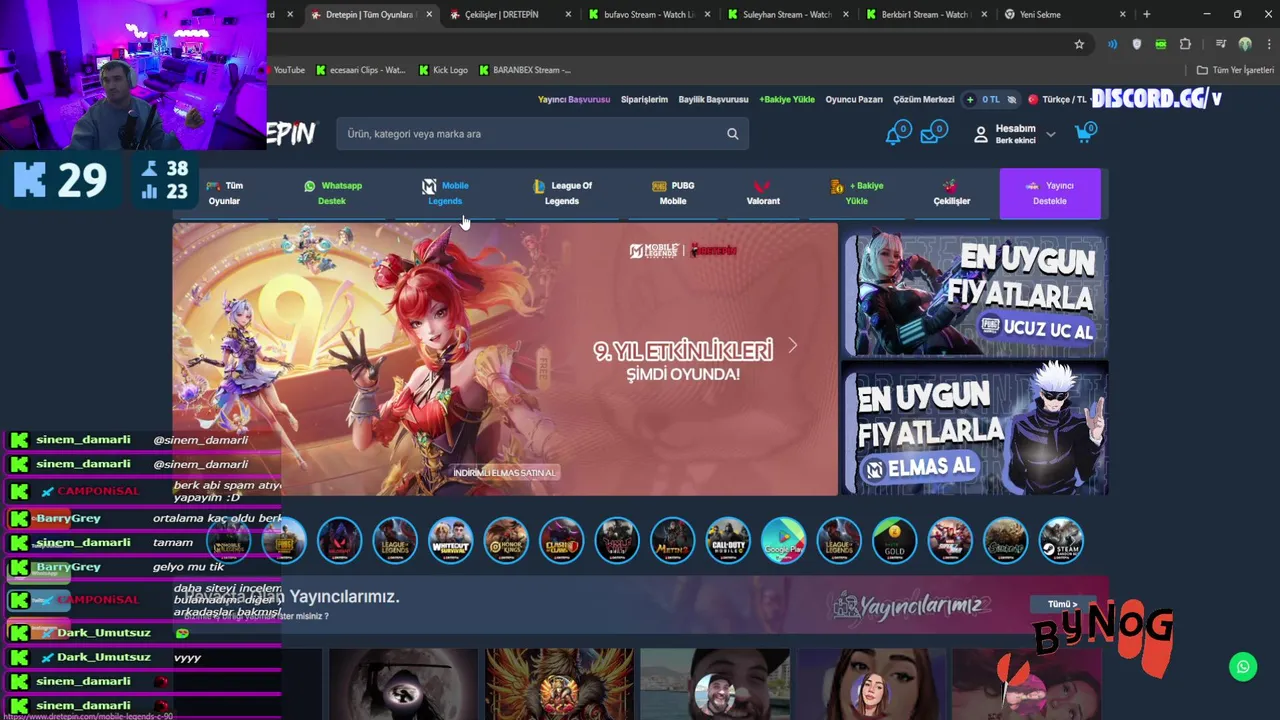The image size is (1280, 720).
Task: Click the Tümü > button in streamers section
Action: point(1063,604)
